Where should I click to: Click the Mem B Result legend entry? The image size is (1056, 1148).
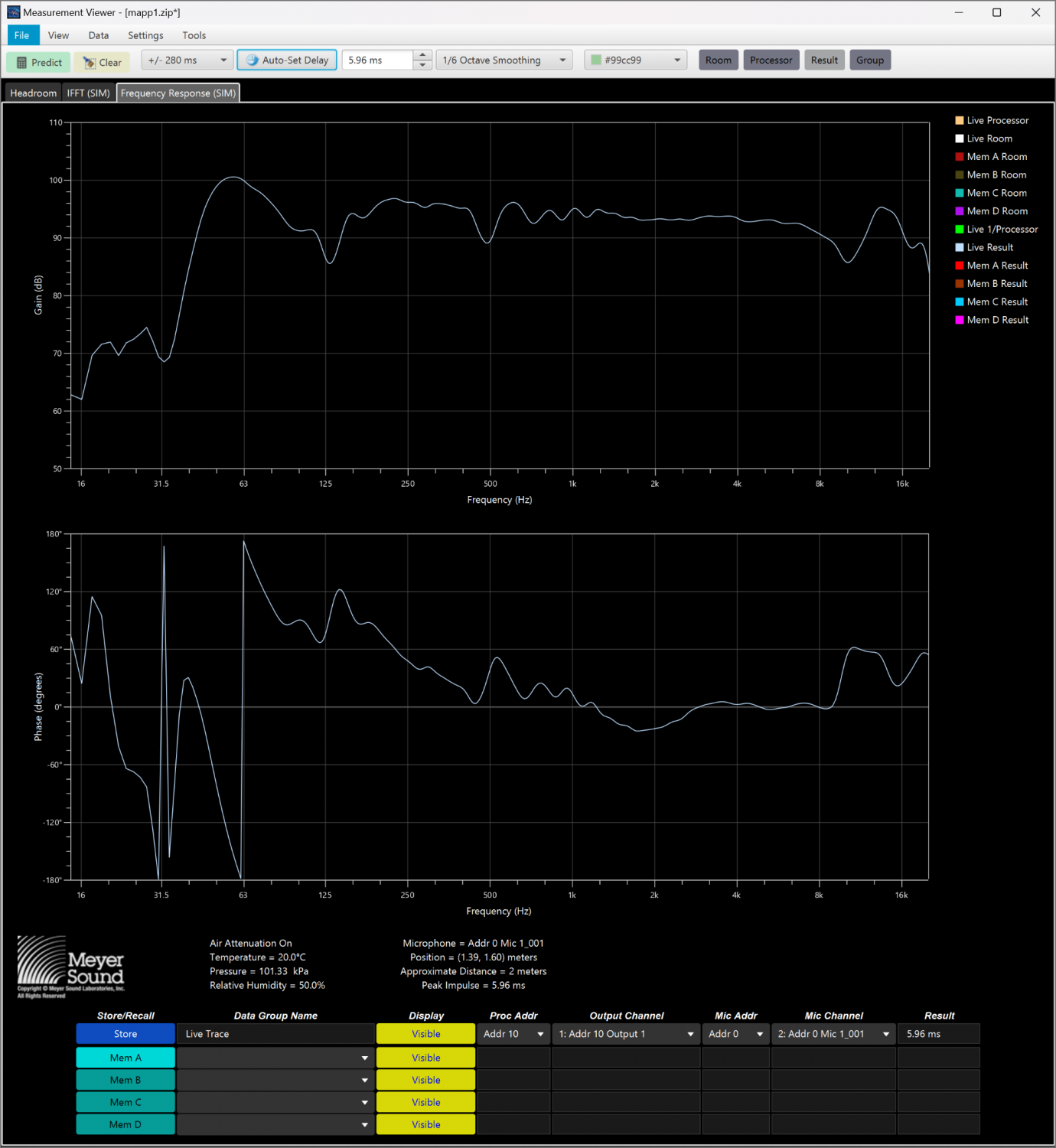pos(992,284)
